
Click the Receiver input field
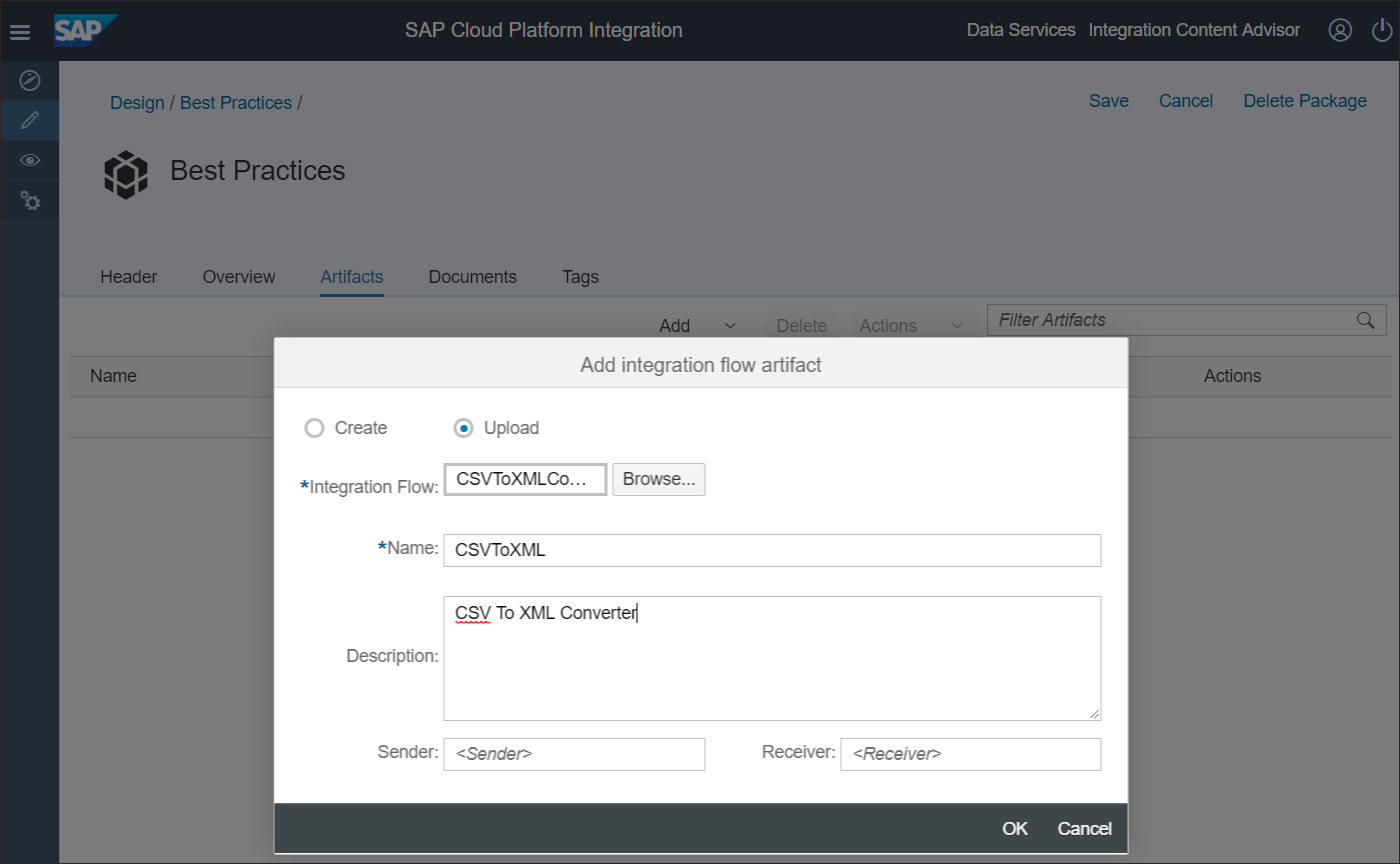point(971,754)
